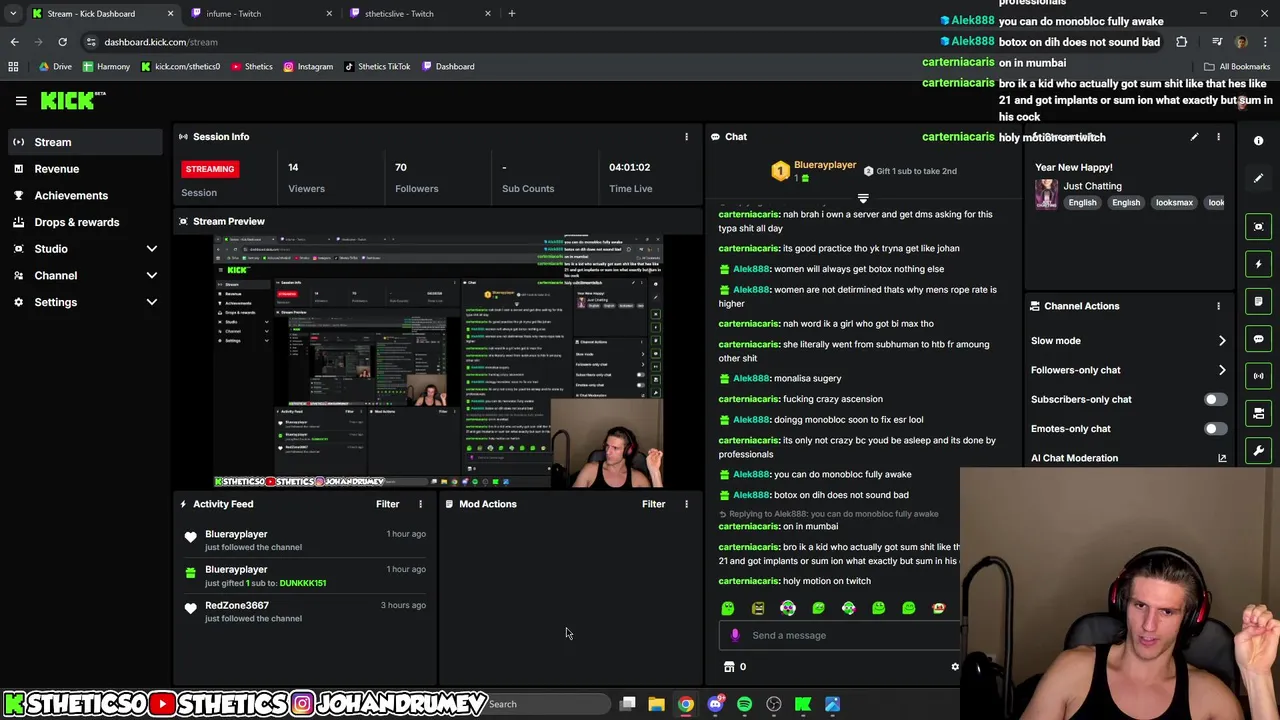Open Session Info three-dot options
Viewport: 1280px width, 720px height.
[686, 137]
